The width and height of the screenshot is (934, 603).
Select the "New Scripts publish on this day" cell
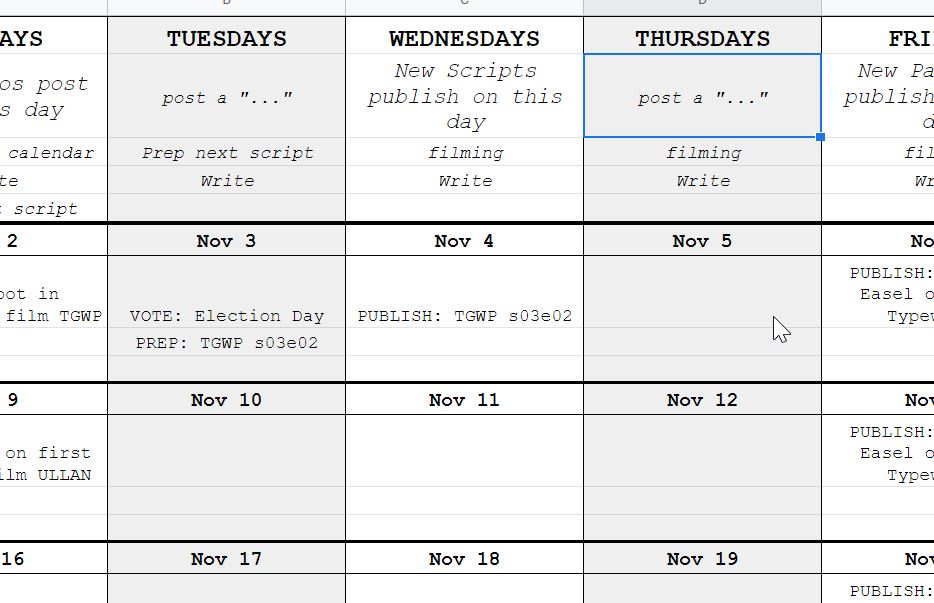click(x=464, y=96)
